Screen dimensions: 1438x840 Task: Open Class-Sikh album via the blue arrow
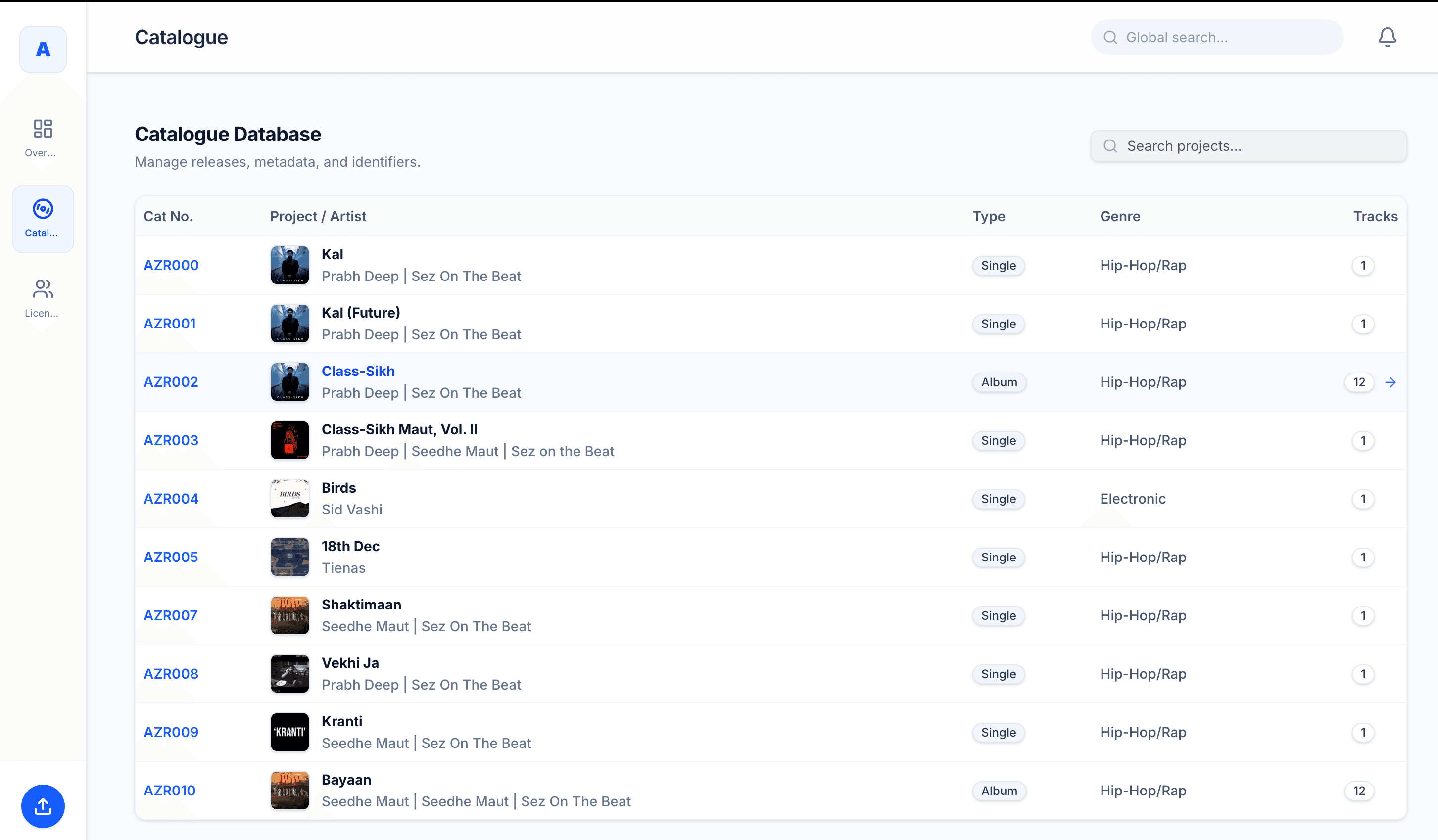click(x=1391, y=382)
